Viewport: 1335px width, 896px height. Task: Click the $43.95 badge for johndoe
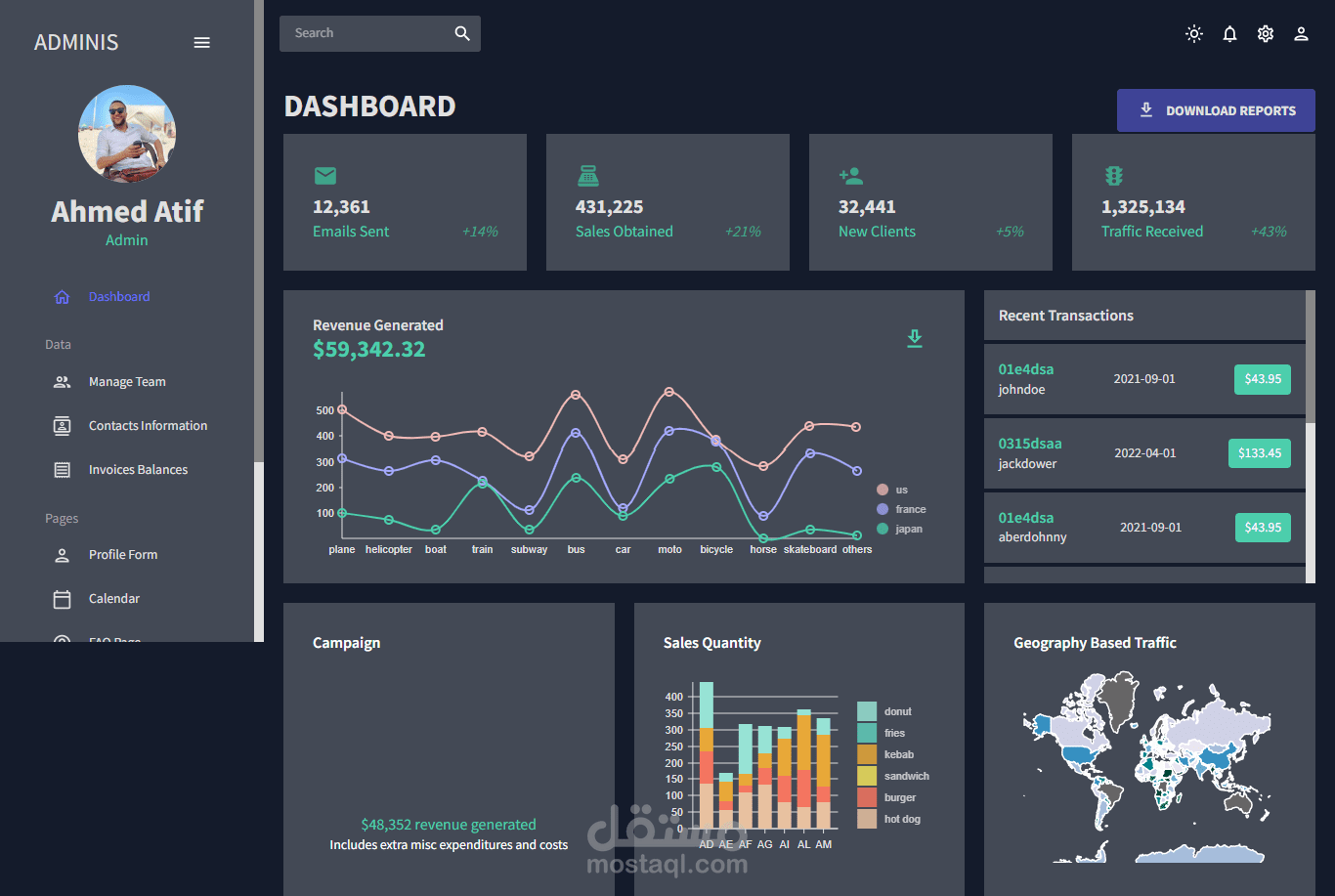point(1263,379)
